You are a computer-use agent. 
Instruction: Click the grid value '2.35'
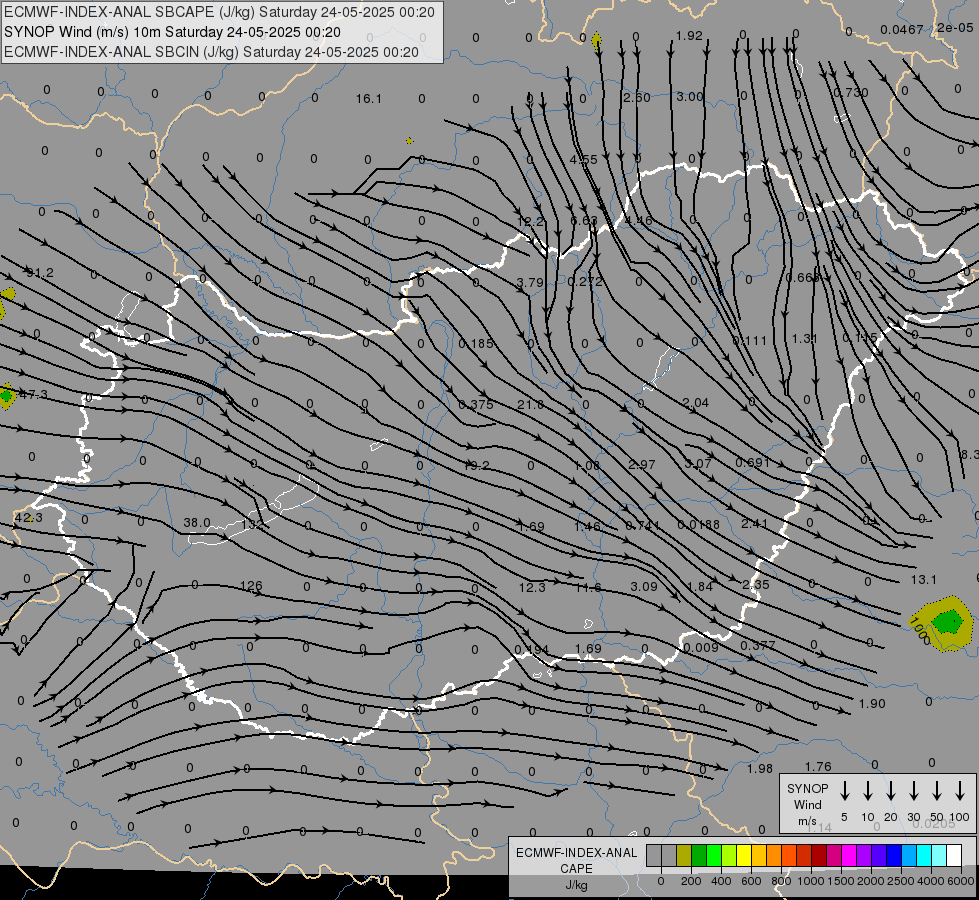[x=756, y=585]
